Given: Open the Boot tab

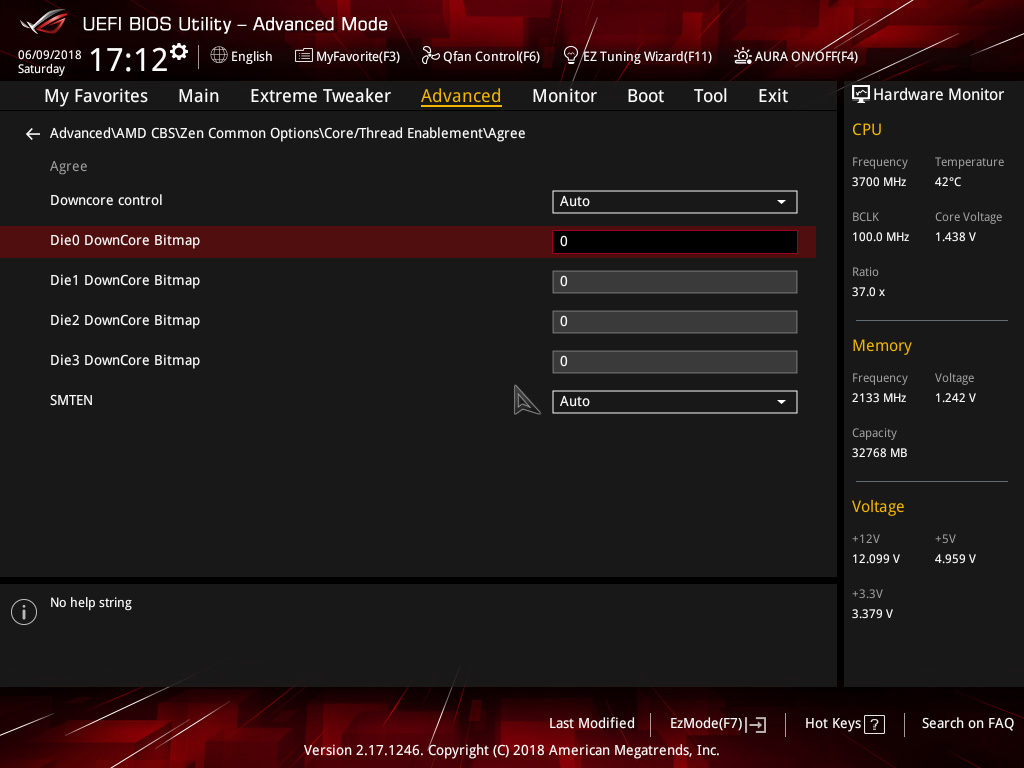Looking at the screenshot, I should pos(645,96).
